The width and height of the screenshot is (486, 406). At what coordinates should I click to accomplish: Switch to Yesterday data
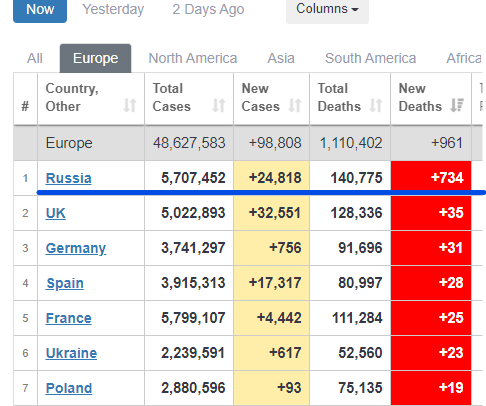click(113, 9)
